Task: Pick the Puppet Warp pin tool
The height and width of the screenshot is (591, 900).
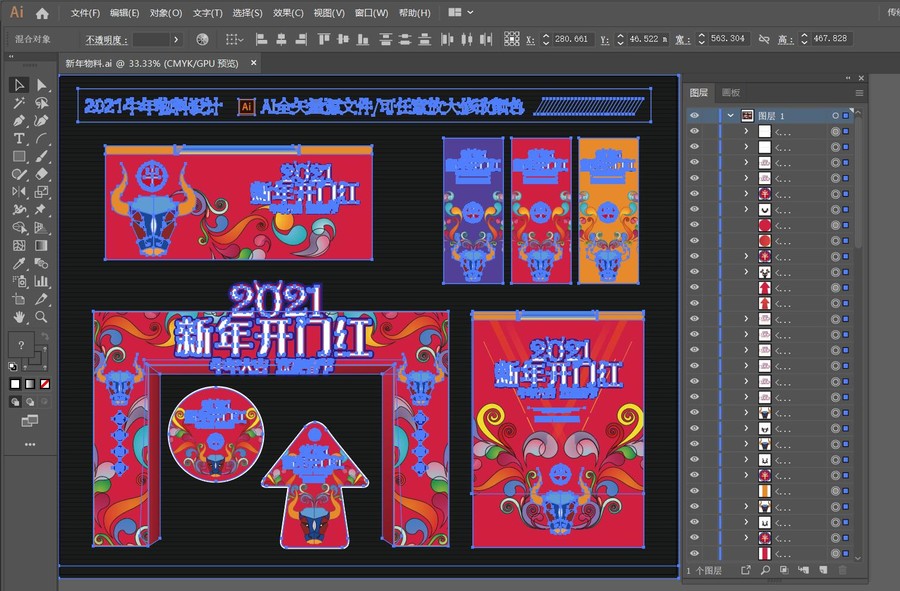Action: [x=41, y=209]
